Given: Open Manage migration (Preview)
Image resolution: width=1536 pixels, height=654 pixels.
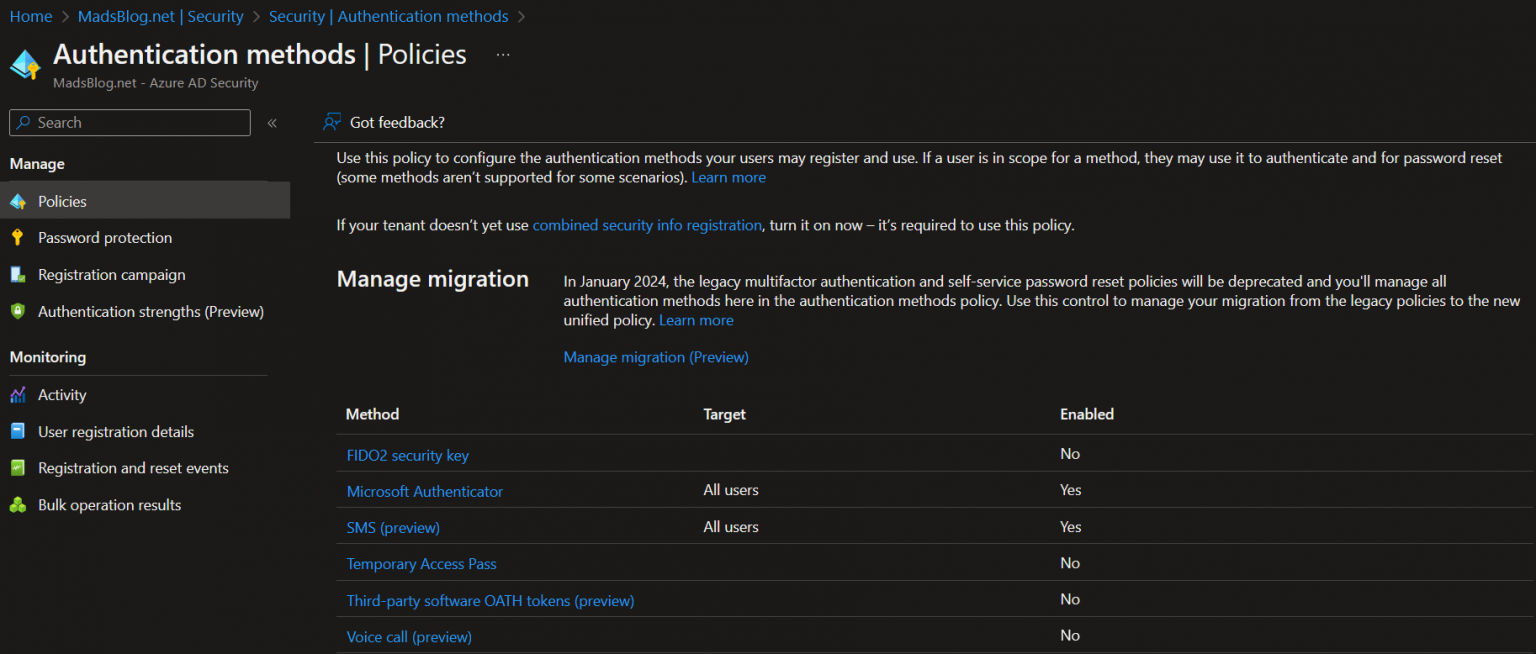Looking at the screenshot, I should point(655,357).
